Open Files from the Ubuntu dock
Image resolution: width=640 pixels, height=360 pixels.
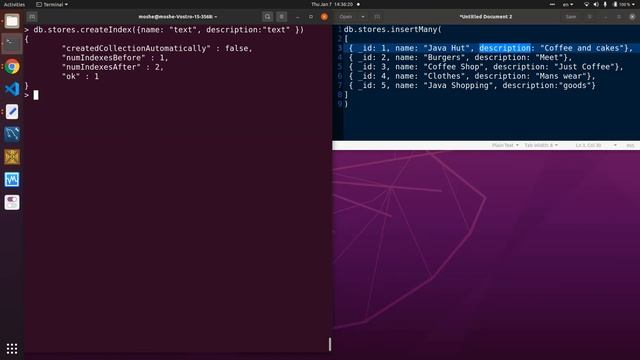[12, 21]
